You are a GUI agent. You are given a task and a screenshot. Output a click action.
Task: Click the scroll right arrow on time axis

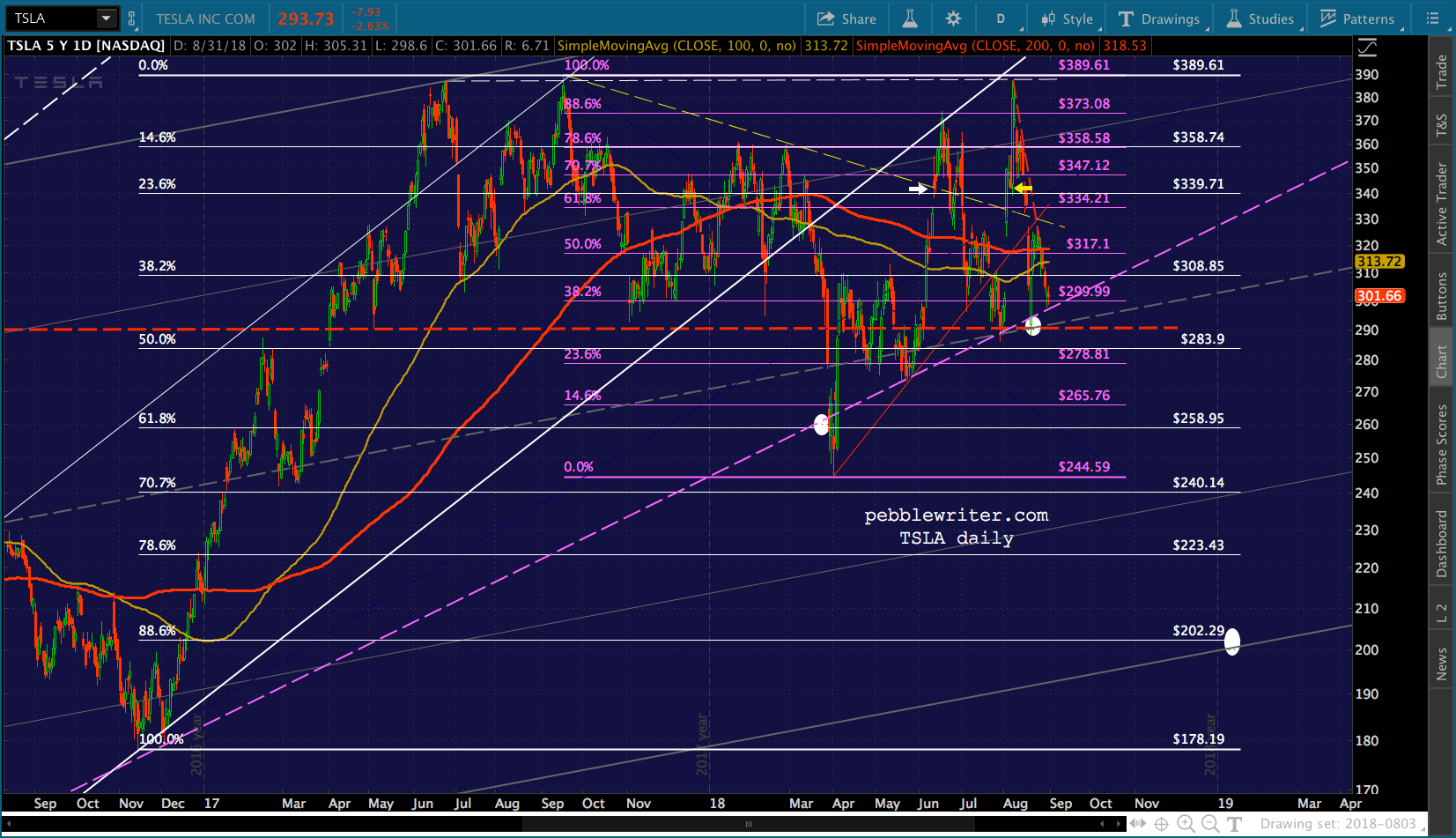(x=1120, y=825)
